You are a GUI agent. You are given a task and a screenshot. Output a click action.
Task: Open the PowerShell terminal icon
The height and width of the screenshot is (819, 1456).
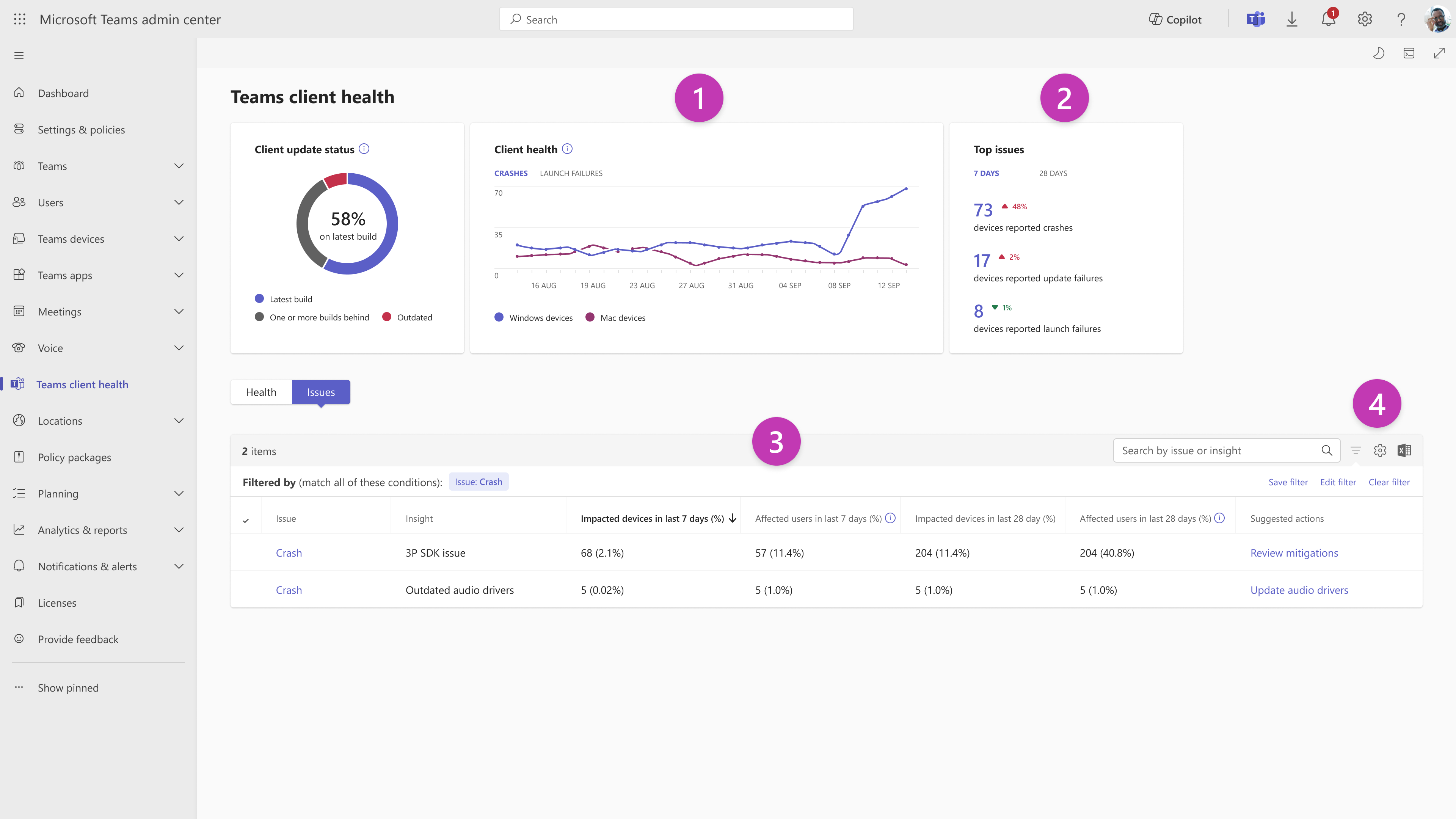pyautogui.click(x=1409, y=53)
